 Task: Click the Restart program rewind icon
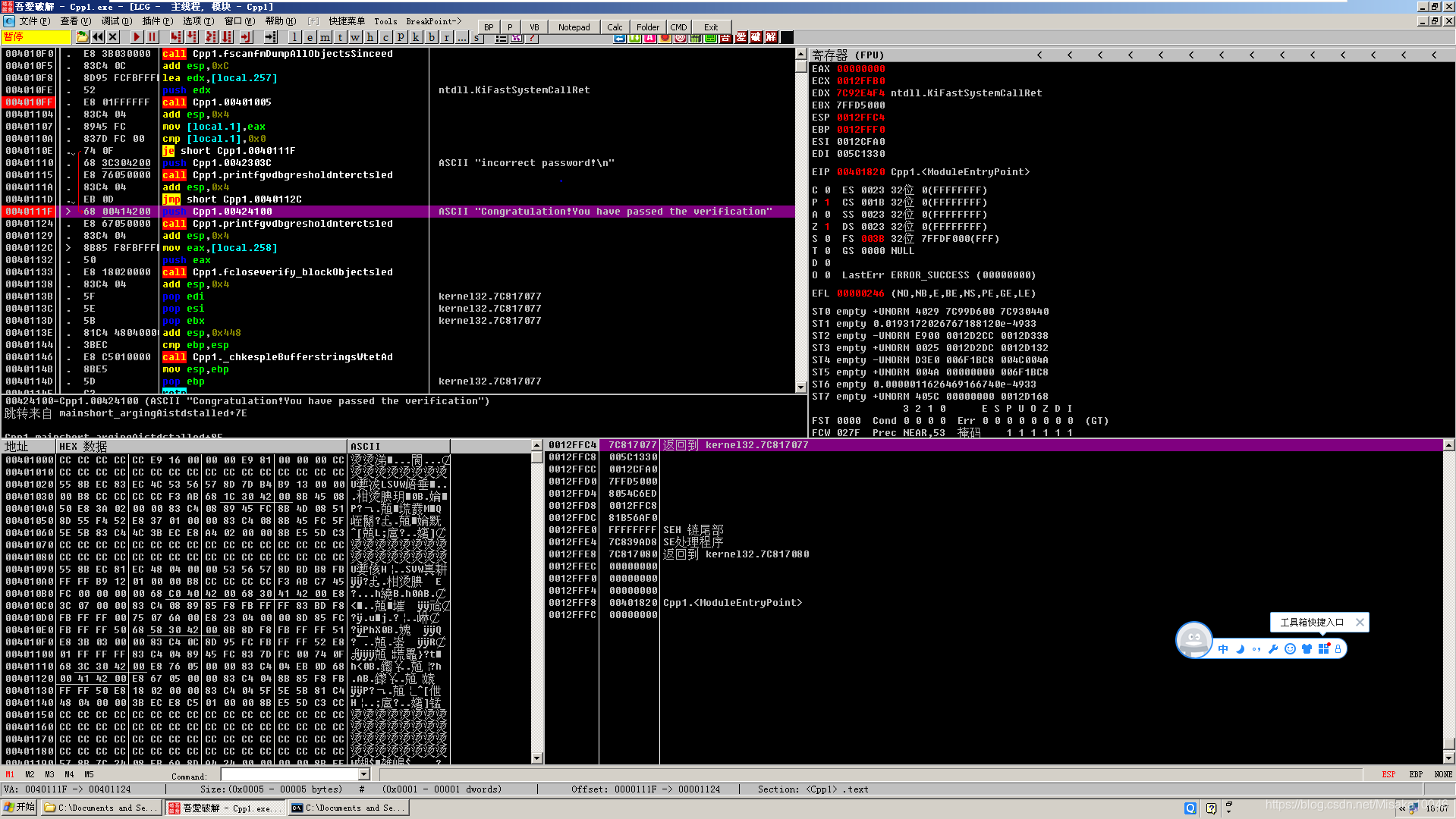(98, 36)
